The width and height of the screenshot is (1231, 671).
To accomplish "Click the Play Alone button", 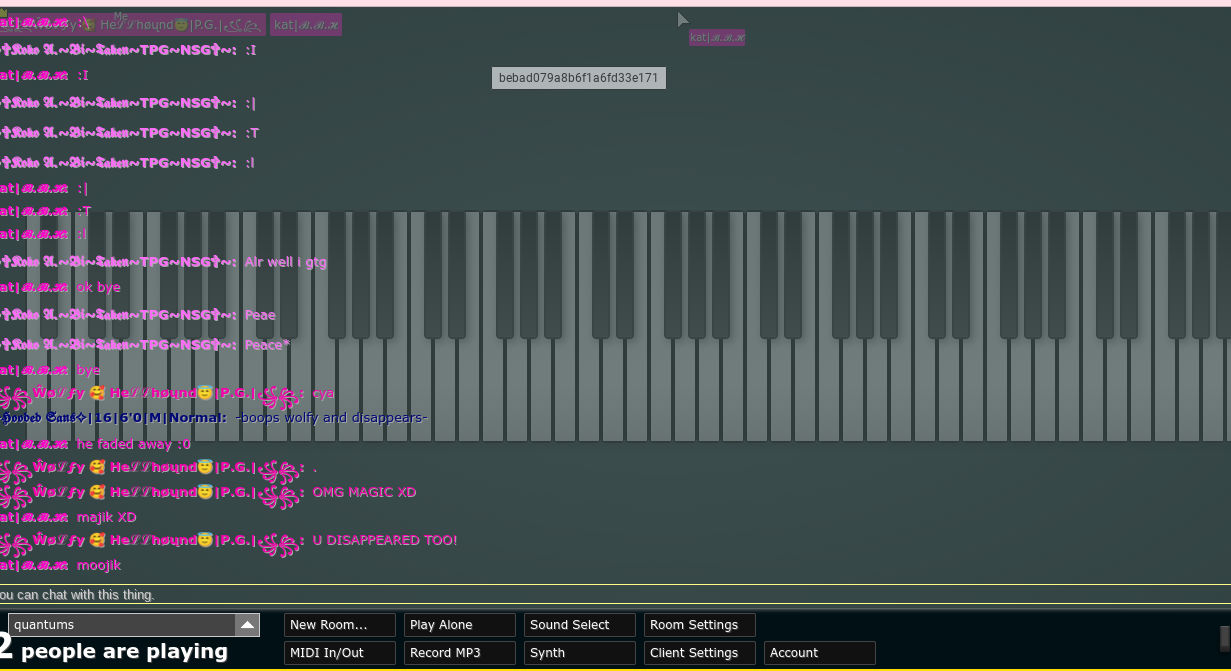I will (x=460, y=625).
